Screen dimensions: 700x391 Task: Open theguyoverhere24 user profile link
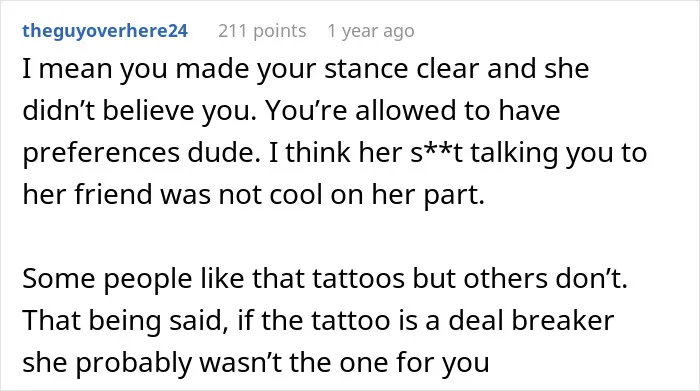tap(105, 31)
